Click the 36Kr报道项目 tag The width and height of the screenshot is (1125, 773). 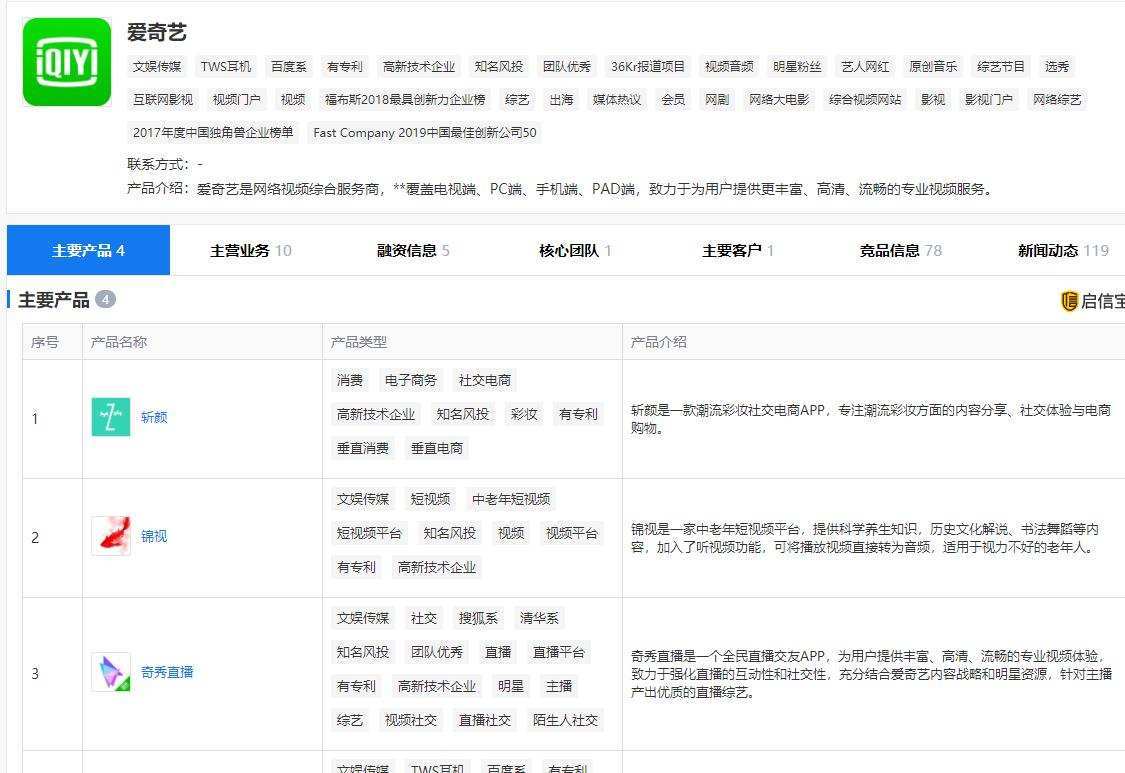[648, 67]
